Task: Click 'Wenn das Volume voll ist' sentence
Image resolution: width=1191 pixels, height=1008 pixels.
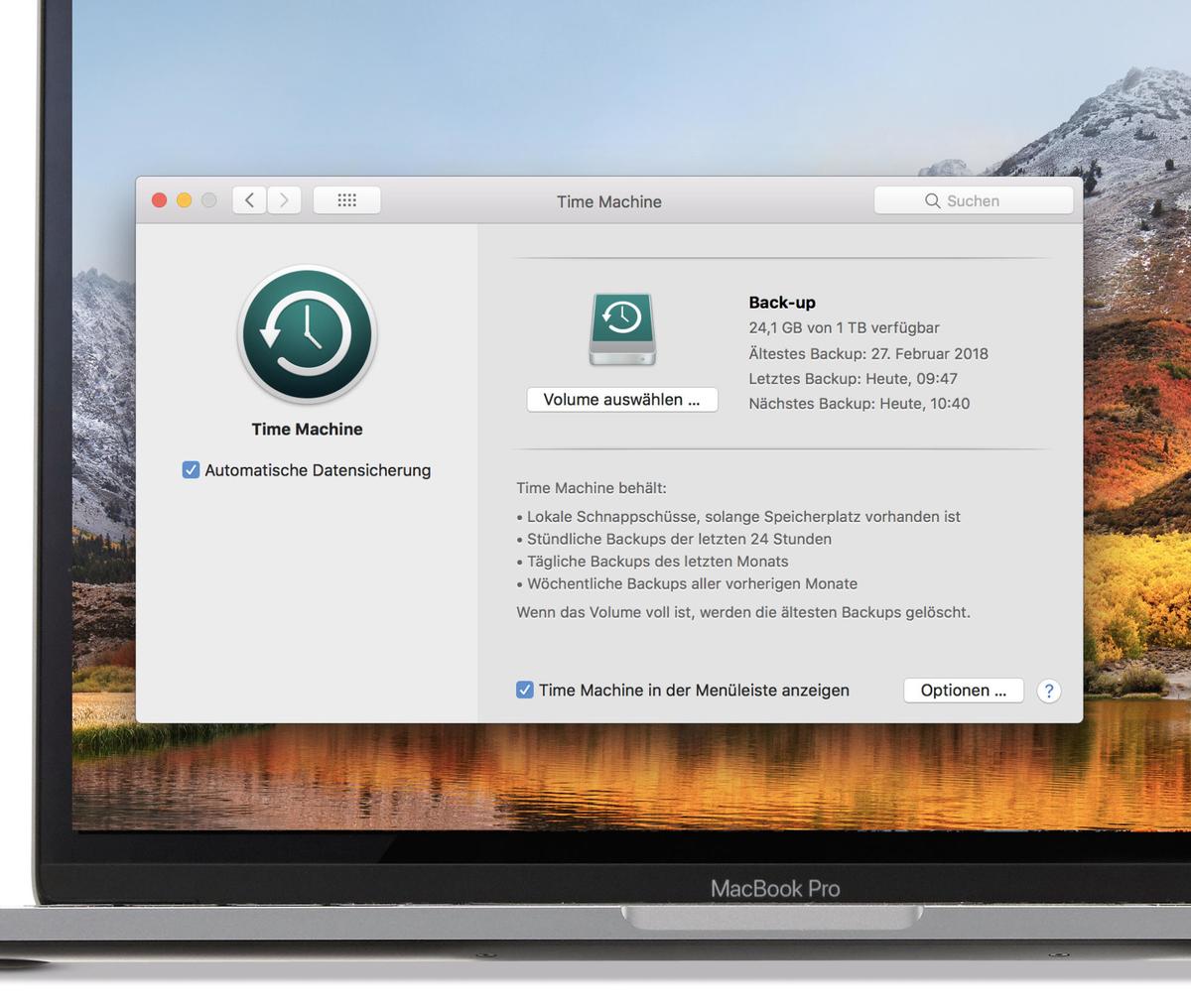Action: coord(743,612)
